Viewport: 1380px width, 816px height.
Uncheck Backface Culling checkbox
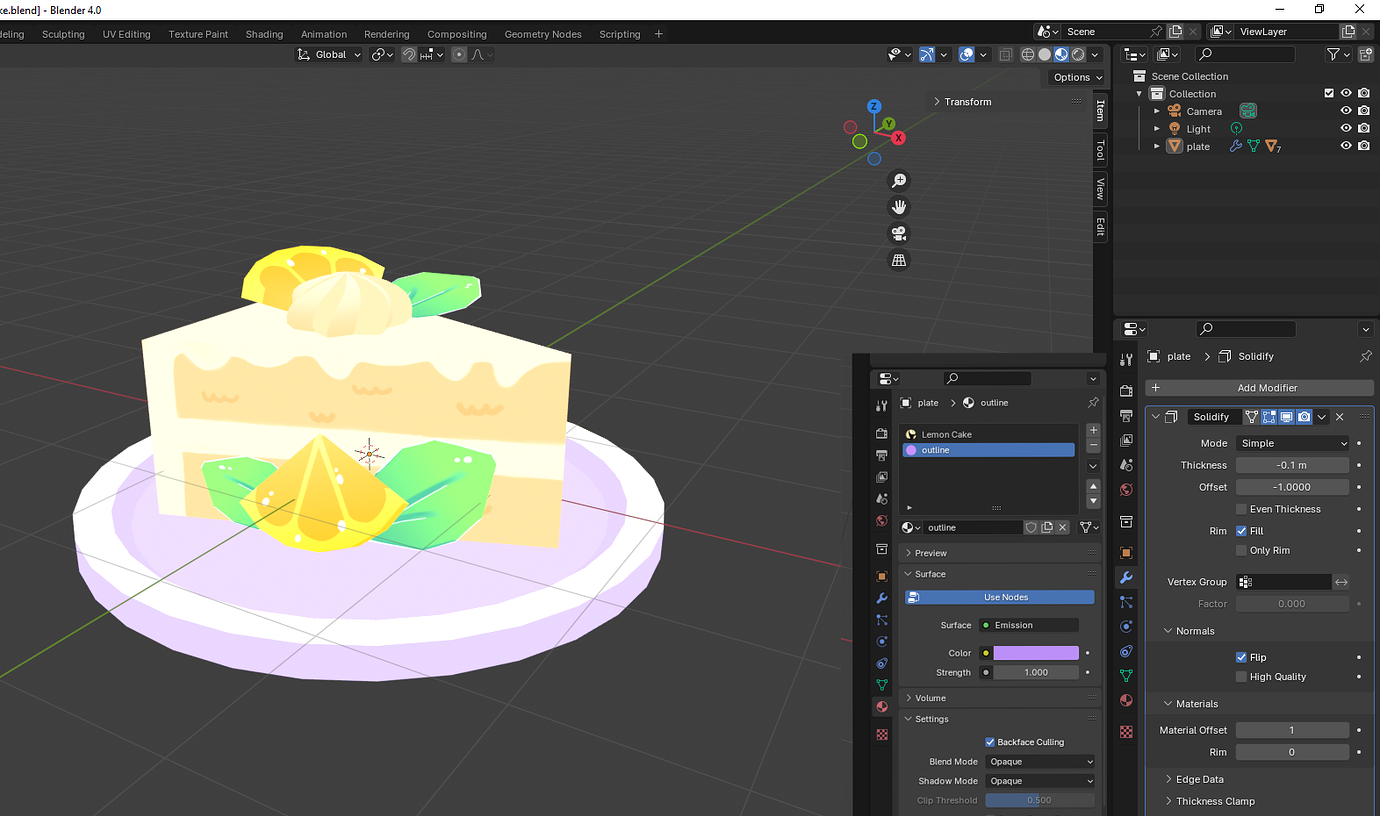990,742
